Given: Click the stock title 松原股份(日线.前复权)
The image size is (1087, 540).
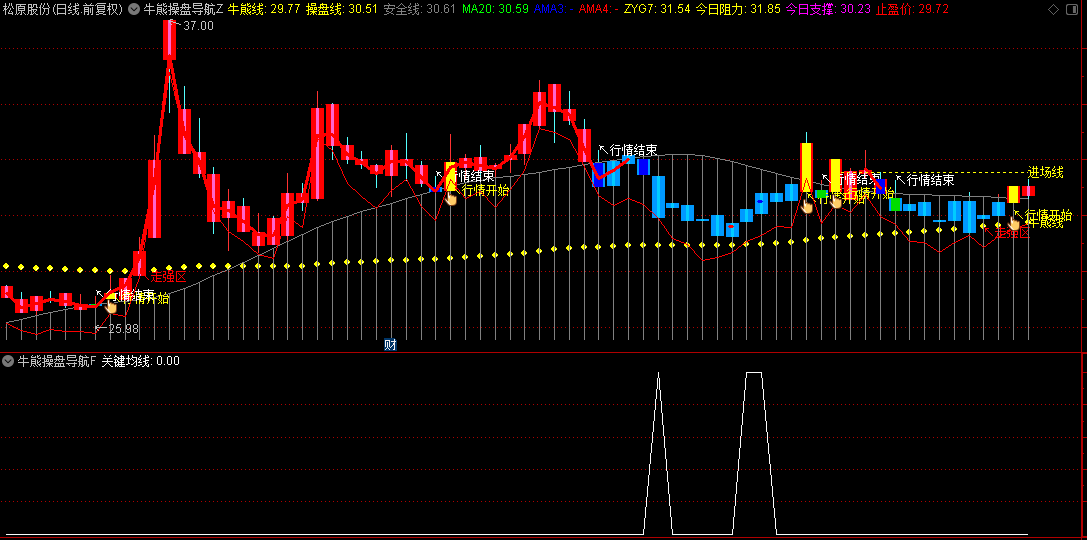Looking at the screenshot, I should (x=63, y=9).
